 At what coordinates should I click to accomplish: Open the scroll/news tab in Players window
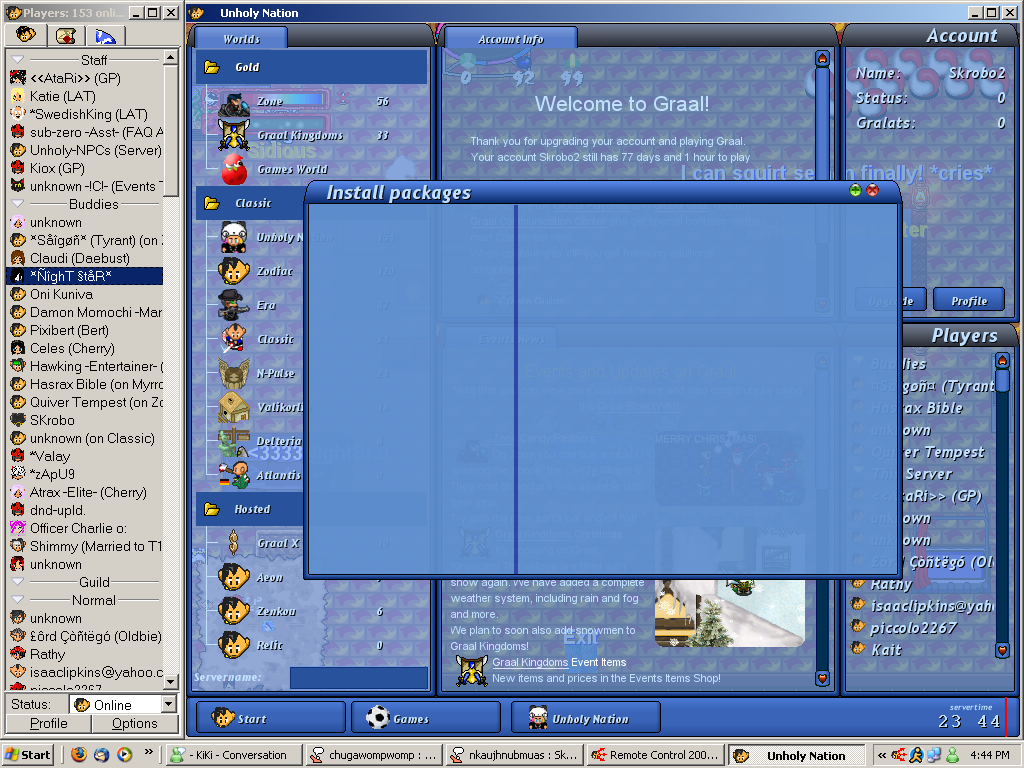click(x=66, y=36)
